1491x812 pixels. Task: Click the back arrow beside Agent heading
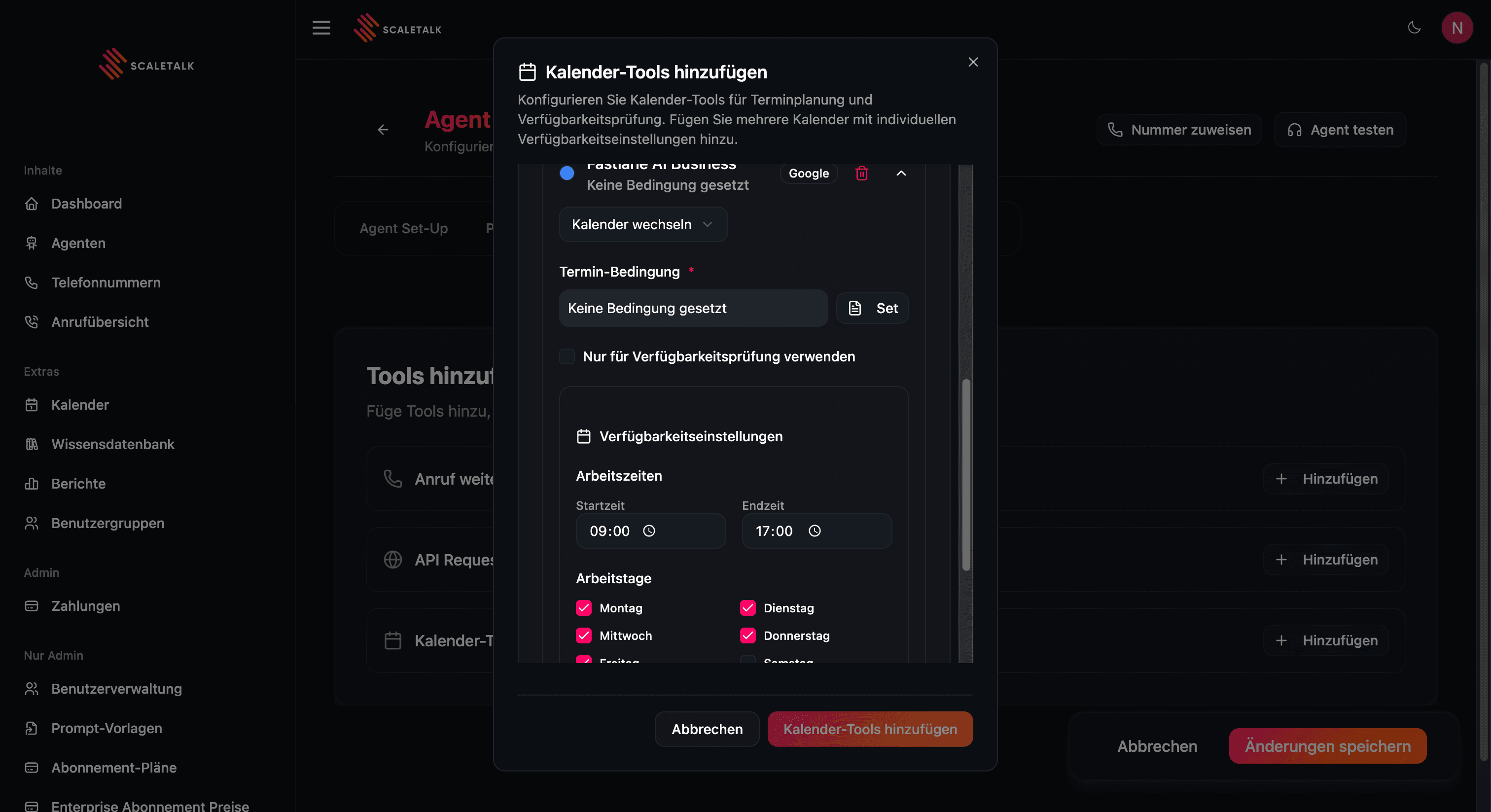click(x=383, y=130)
